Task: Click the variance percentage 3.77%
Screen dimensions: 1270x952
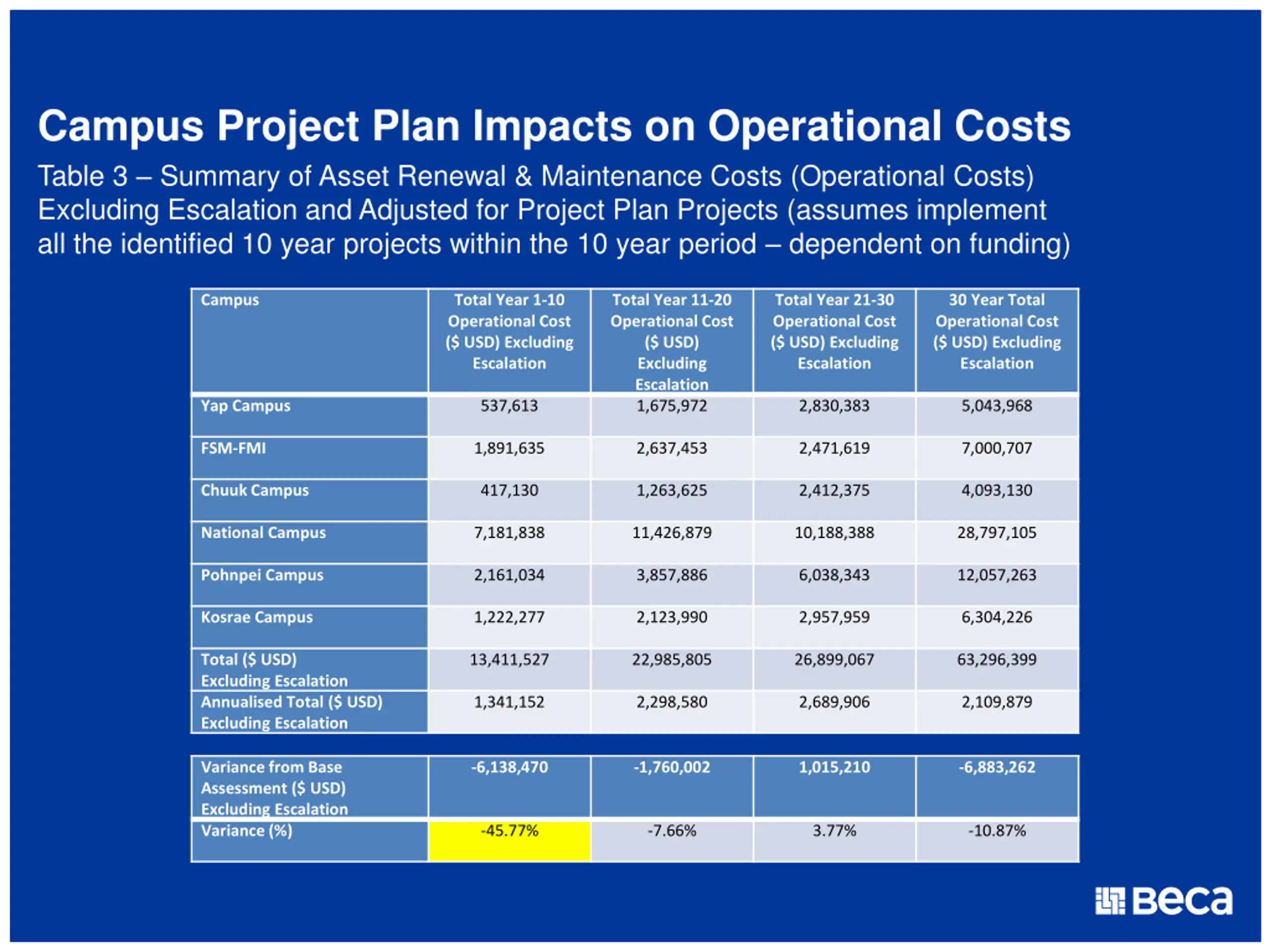Action: (834, 831)
